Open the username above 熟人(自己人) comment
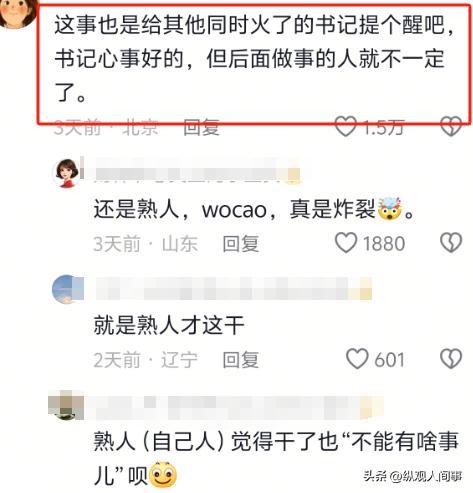The width and height of the screenshot is (473, 493). [235, 406]
